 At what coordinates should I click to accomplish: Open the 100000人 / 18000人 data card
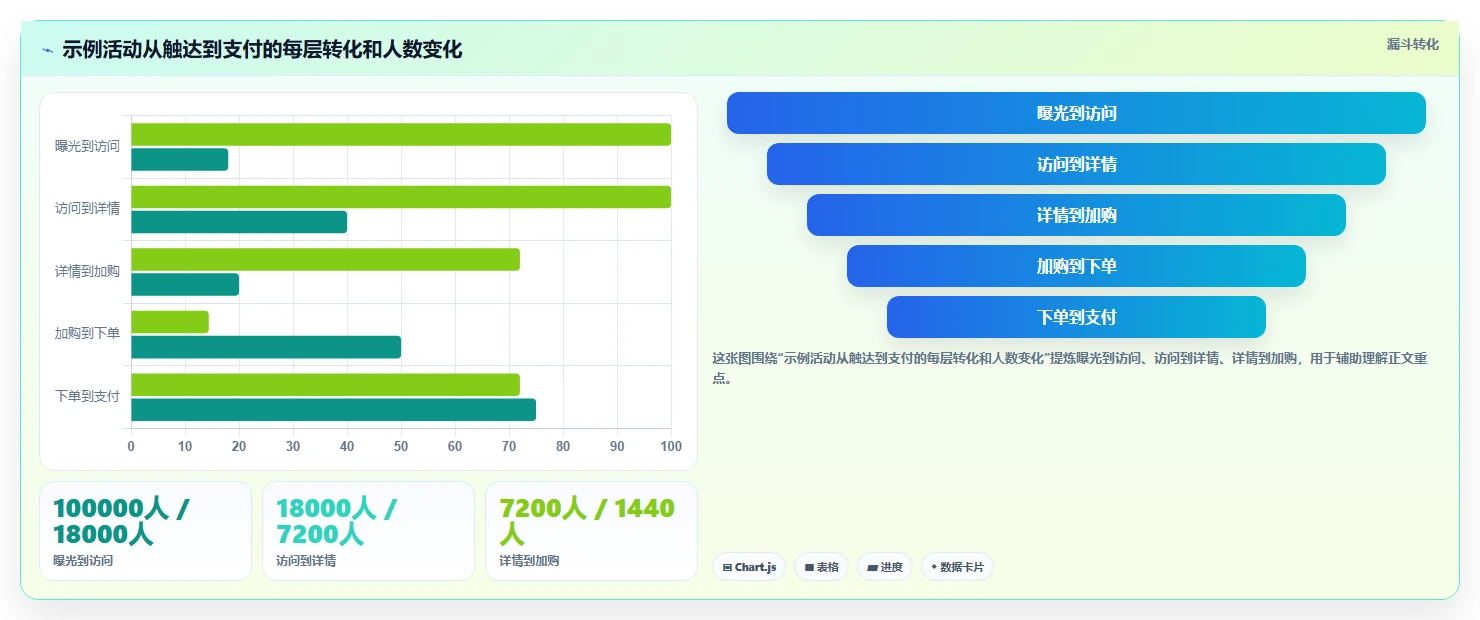[145, 531]
